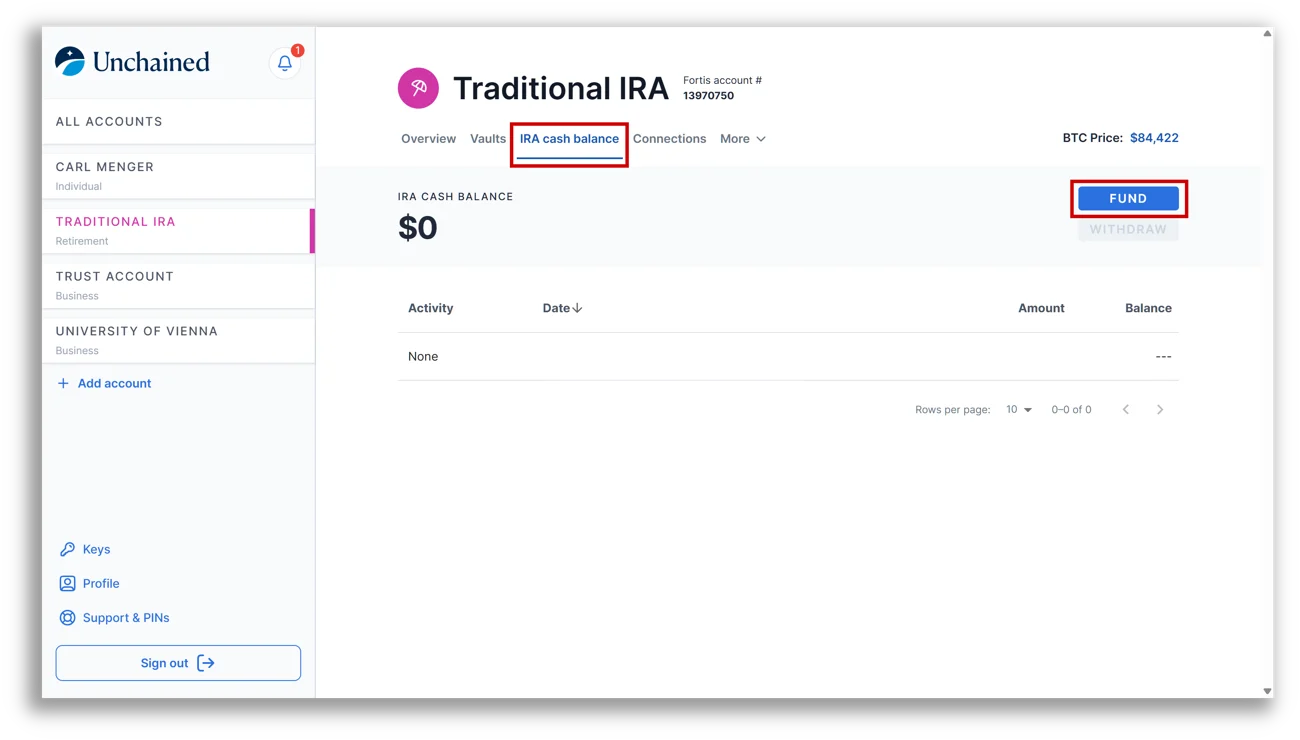Click the Unchained logo

(133, 62)
